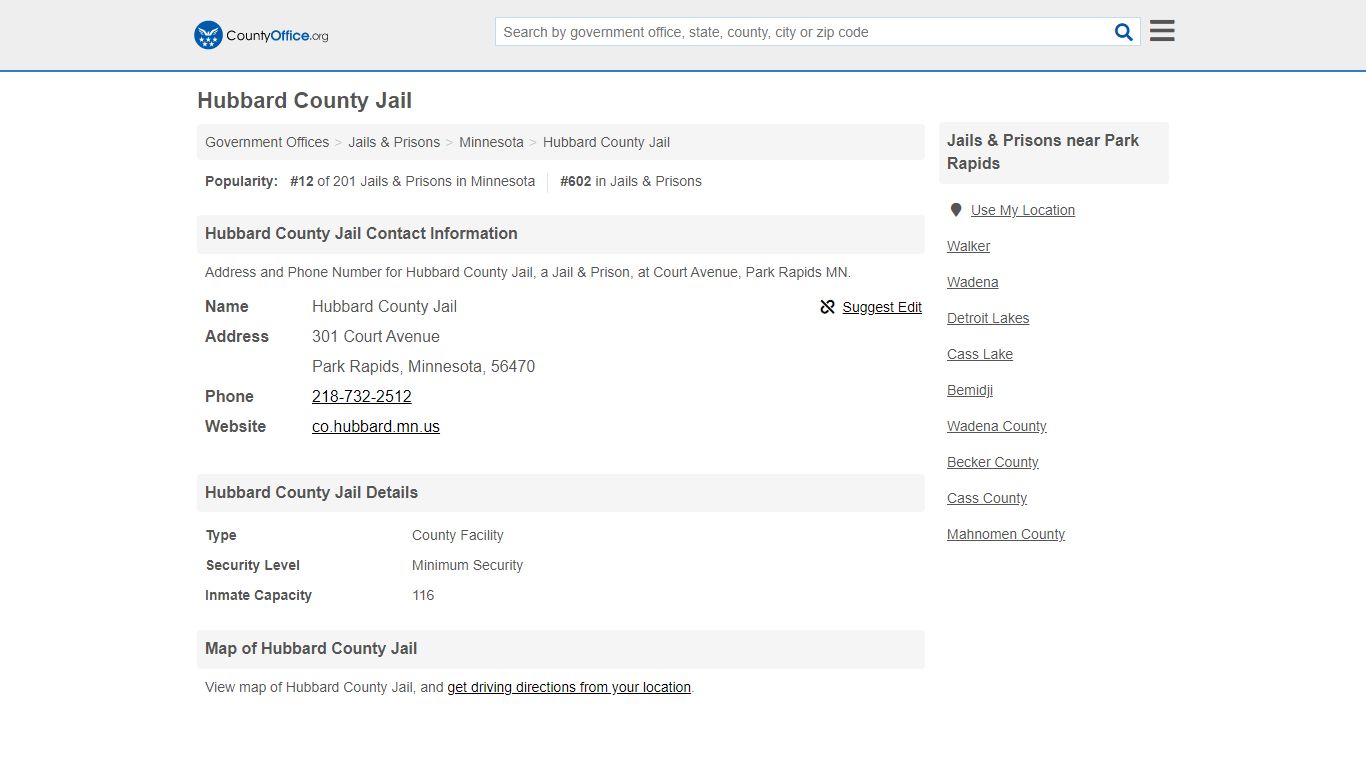Click Jails & Prisons near Park Rapids heading
This screenshot has height=768, width=1366.
tap(1043, 152)
